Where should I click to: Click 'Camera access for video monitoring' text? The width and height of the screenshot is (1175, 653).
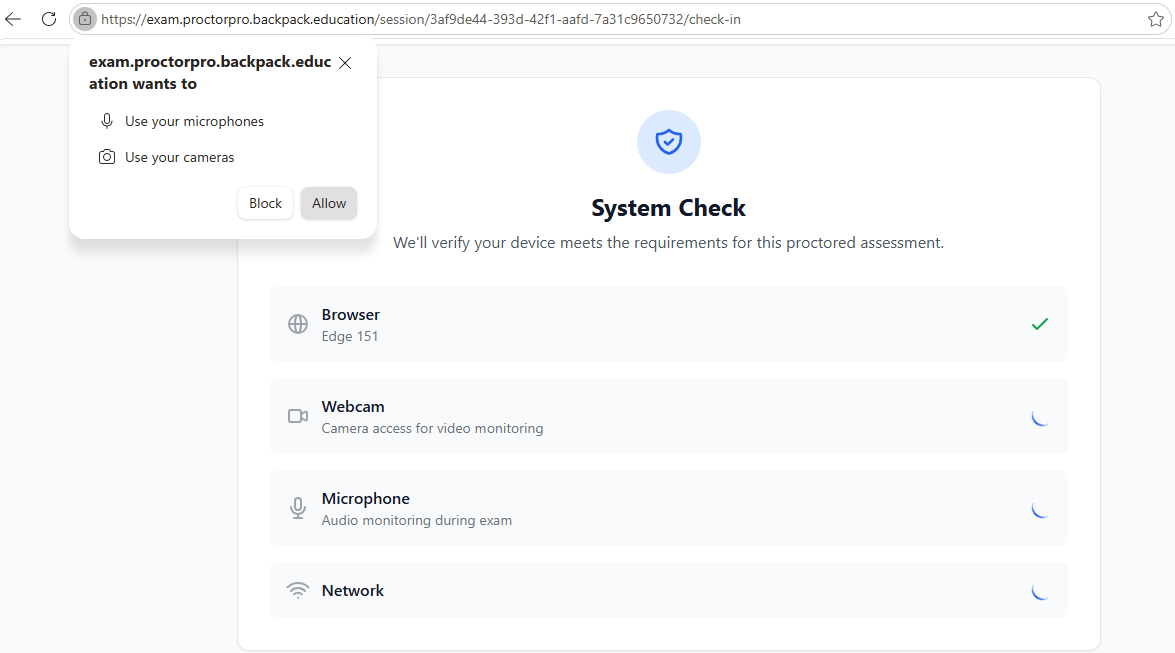(432, 428)
